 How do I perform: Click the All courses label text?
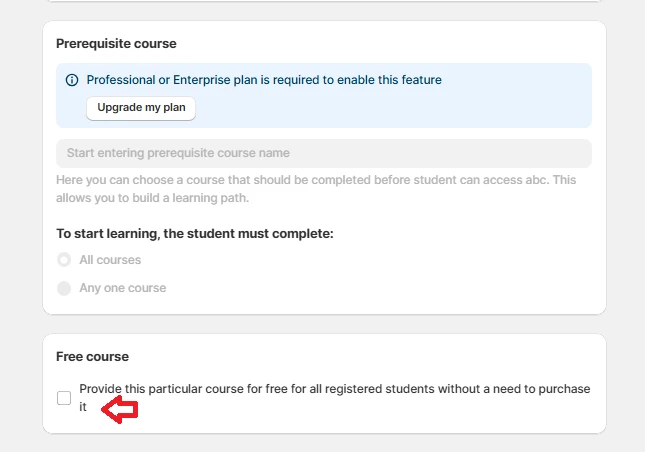(110, 260)
